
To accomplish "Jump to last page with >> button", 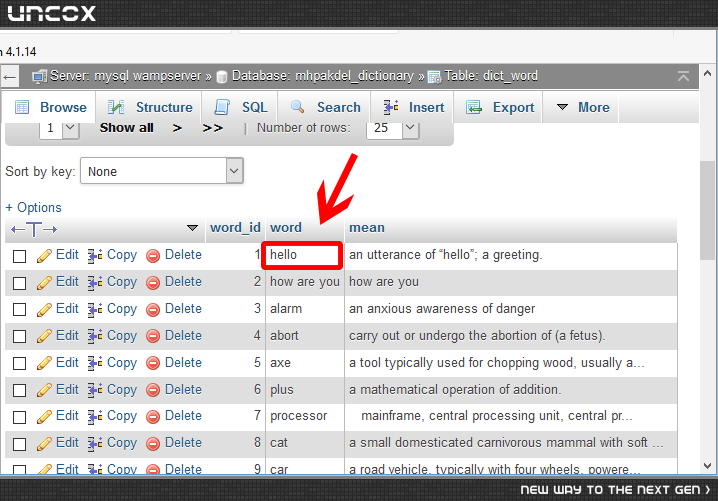I will (x=212, y=128).
